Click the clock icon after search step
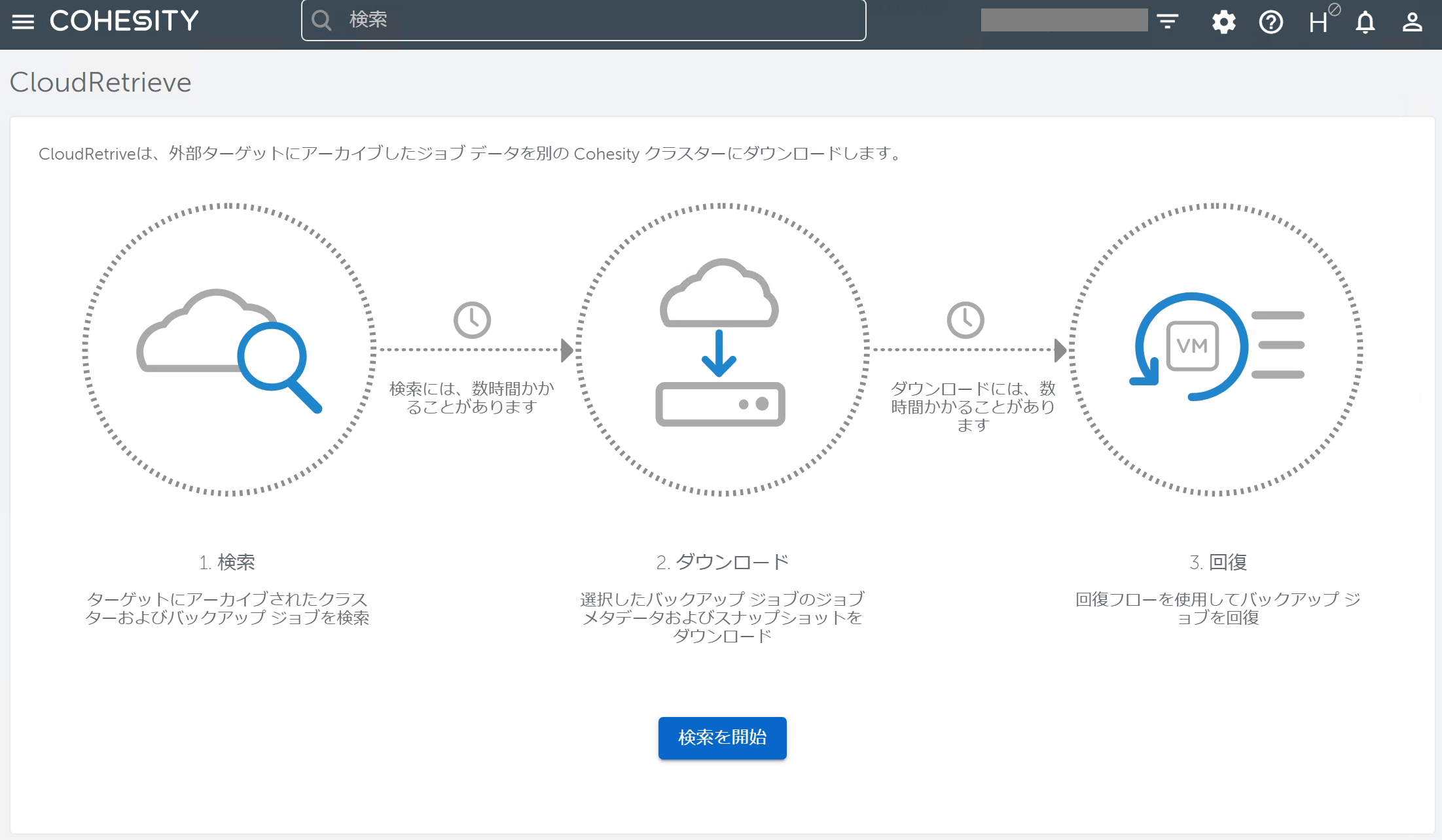1442x840 pixels. point(472,320)
